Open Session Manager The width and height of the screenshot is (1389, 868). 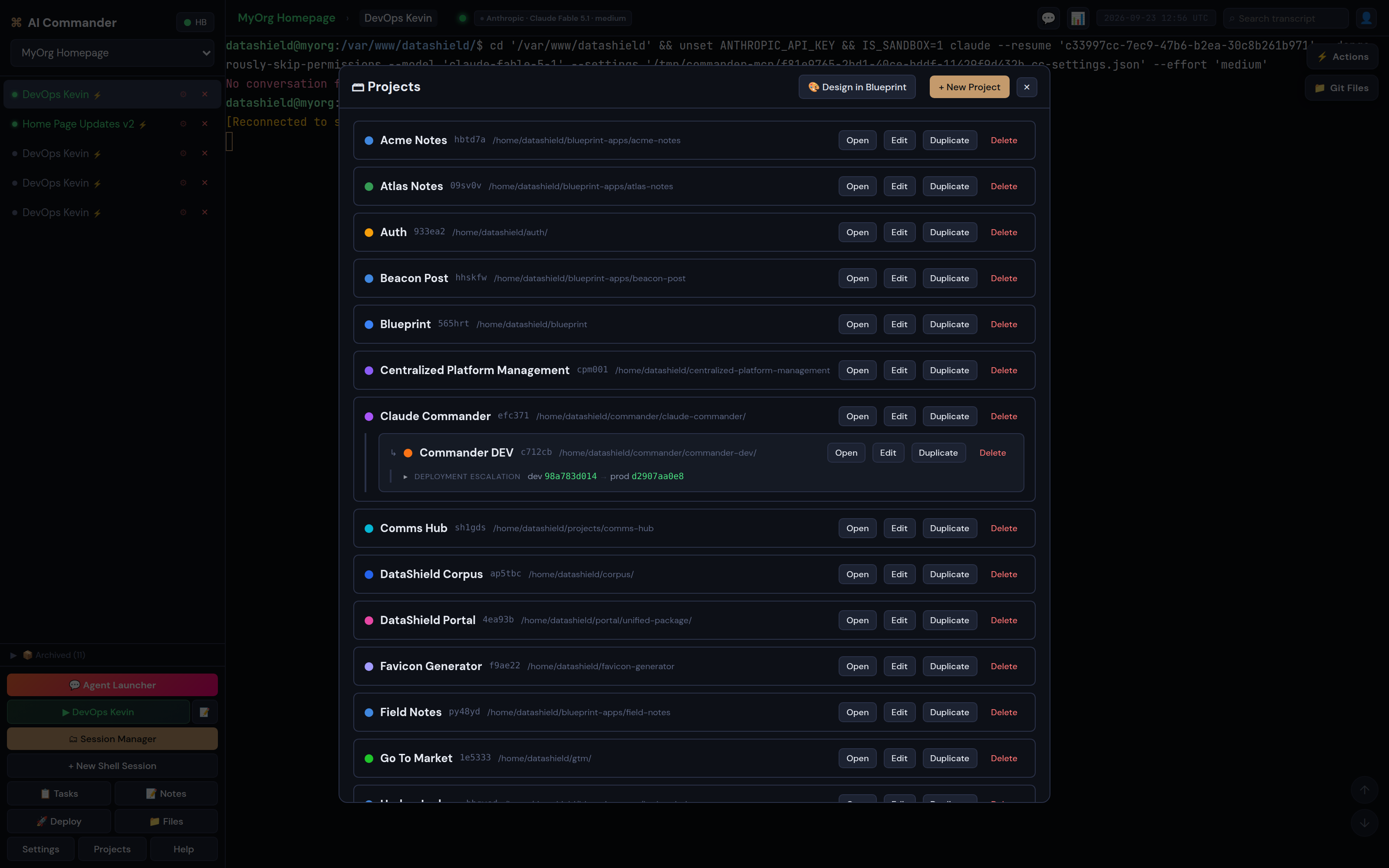[112, 739]
